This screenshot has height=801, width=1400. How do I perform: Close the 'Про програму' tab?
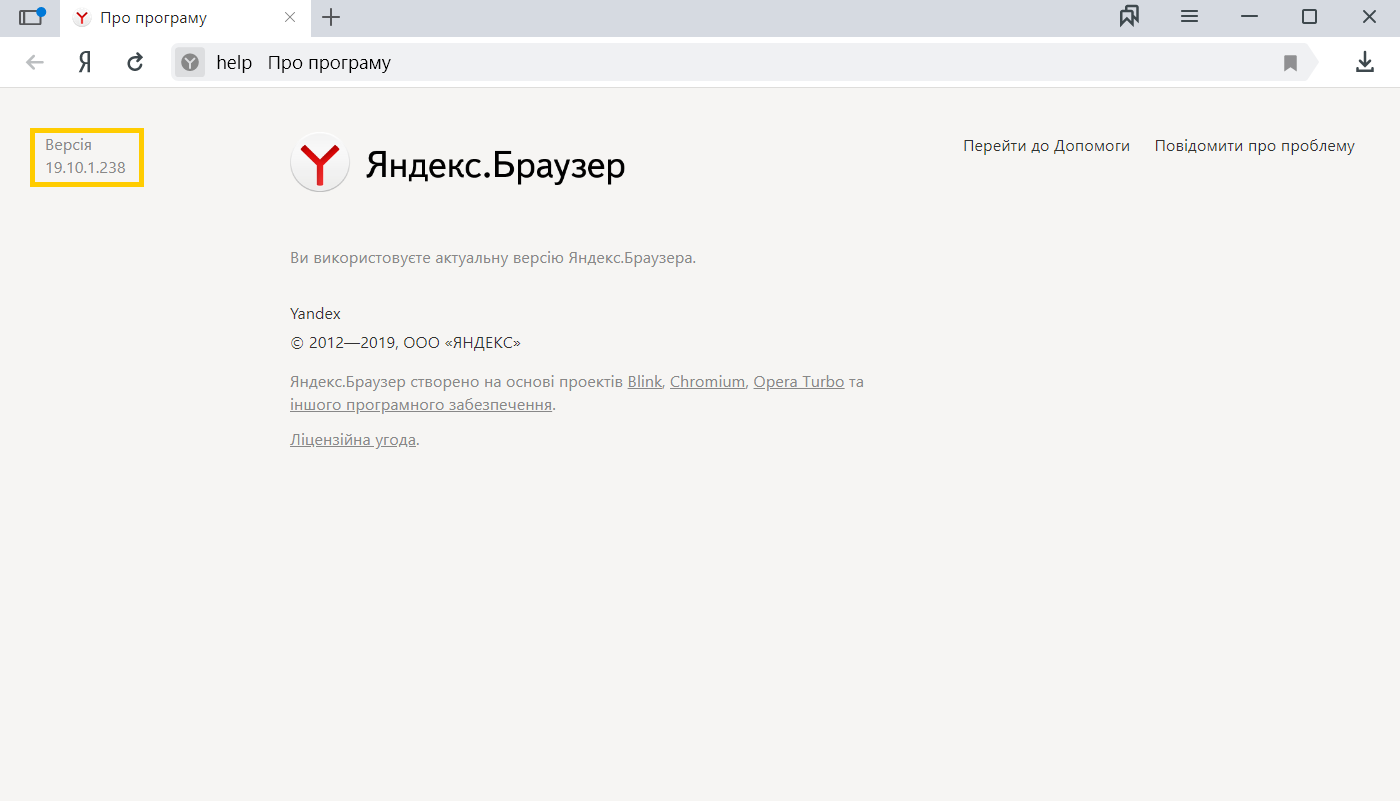(x=290, y=18)
